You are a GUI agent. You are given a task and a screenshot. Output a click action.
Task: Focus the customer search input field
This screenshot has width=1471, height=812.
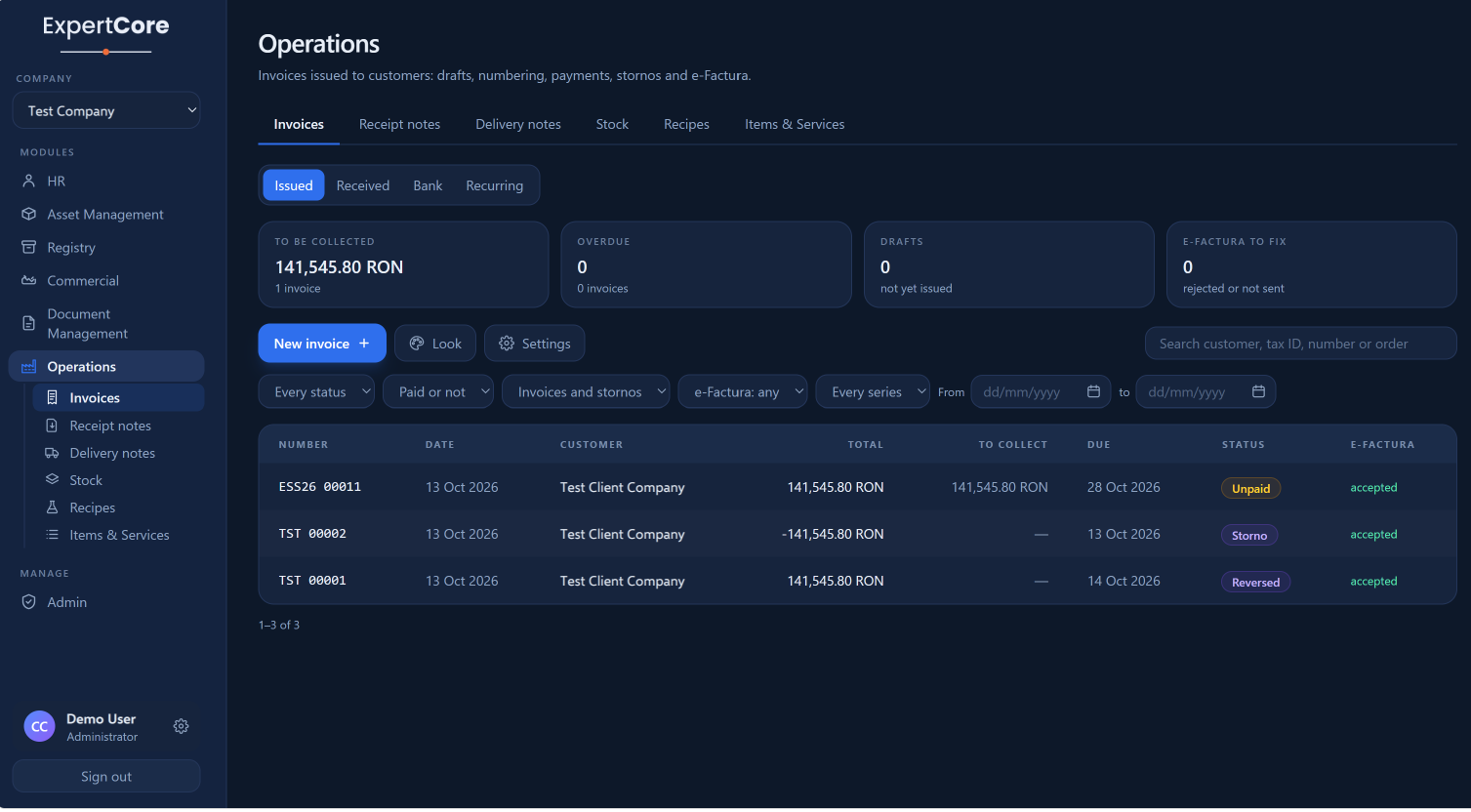tap(1300, 344)
